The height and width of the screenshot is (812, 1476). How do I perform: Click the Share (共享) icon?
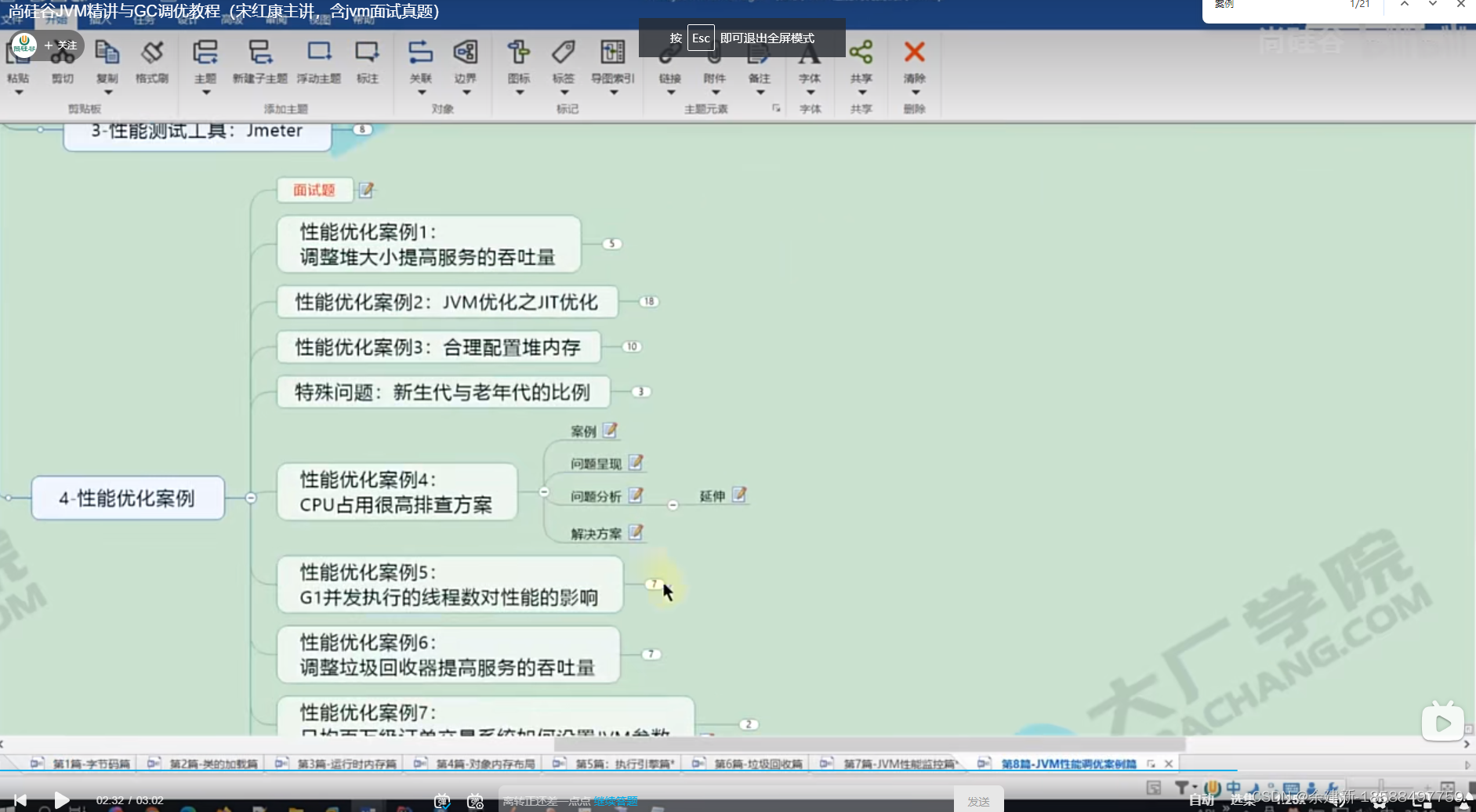(861, 53)
